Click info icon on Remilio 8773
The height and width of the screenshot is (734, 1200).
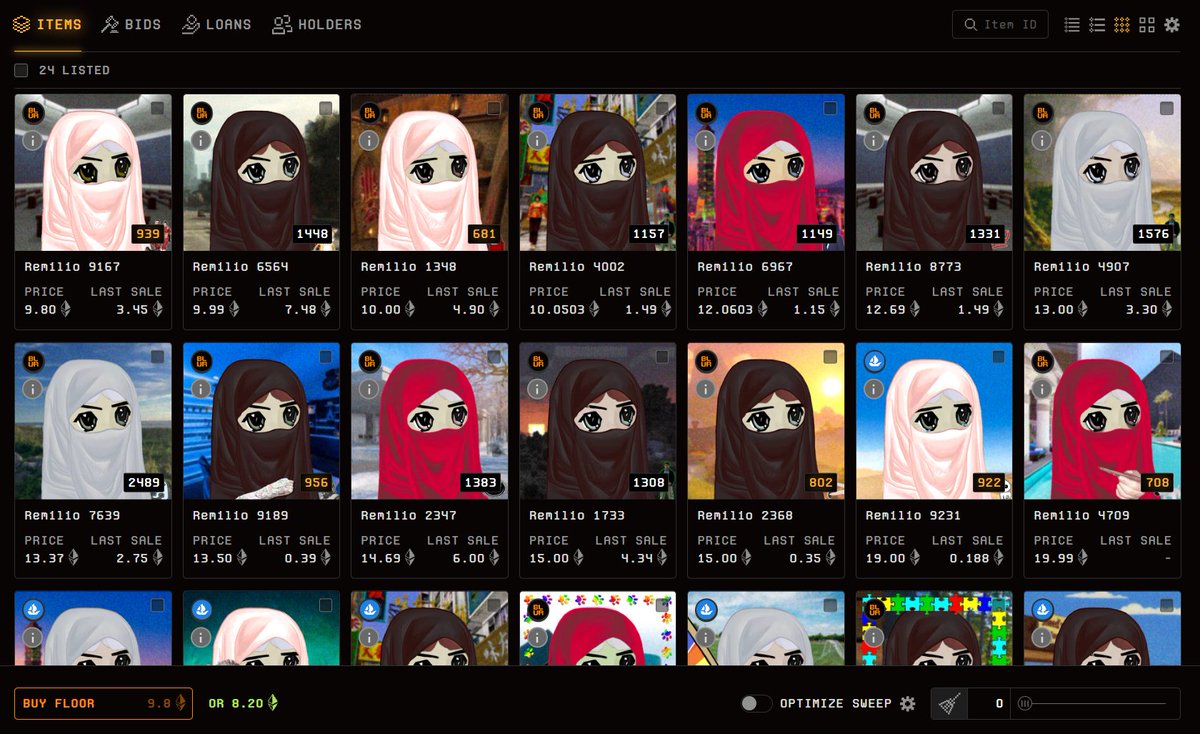(x=873, y=140)
